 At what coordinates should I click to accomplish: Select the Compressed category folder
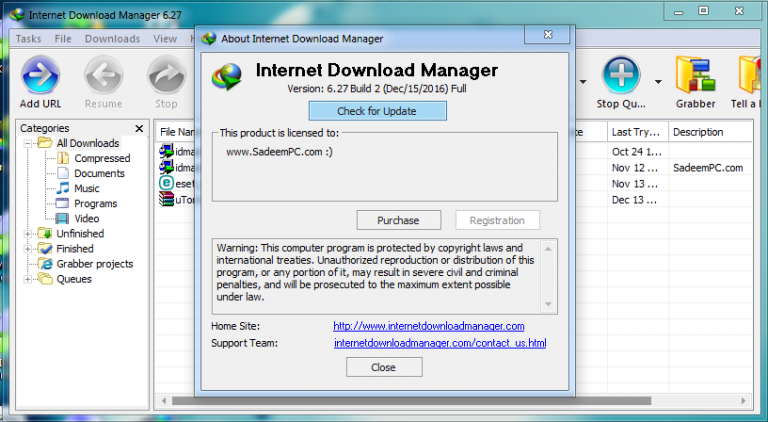63,158
